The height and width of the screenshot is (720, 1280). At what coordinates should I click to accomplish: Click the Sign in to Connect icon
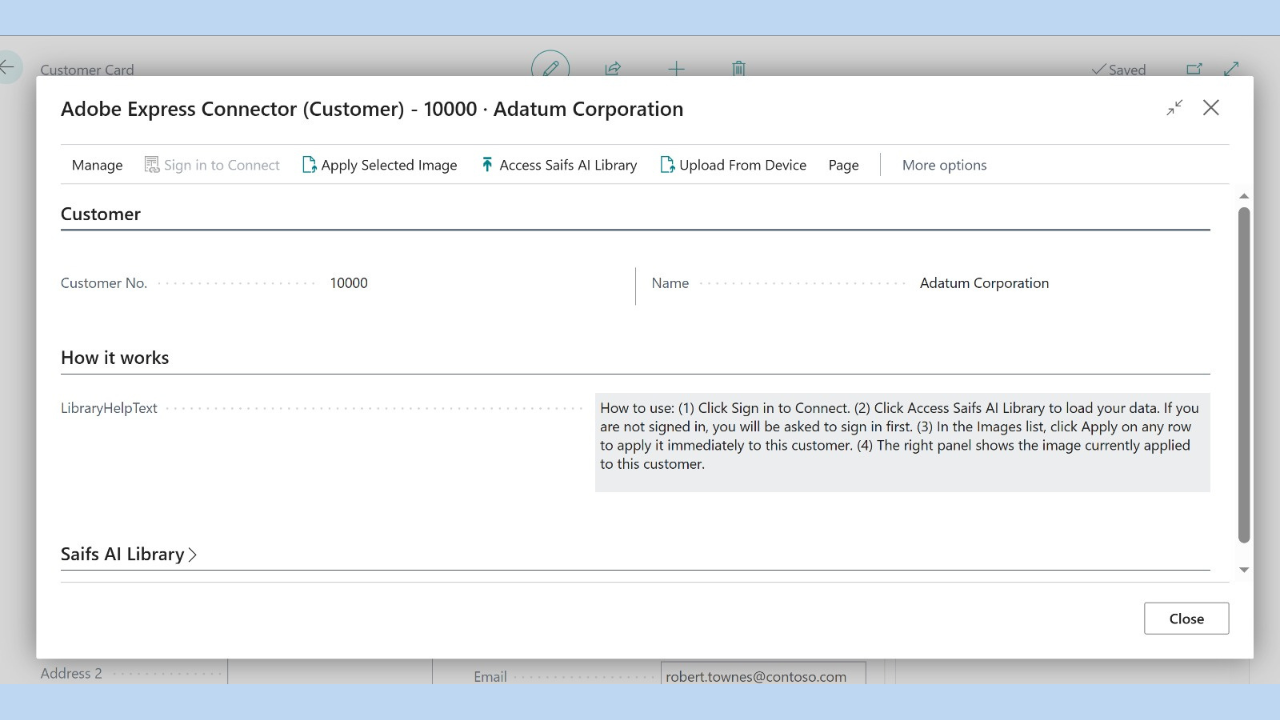tap(152, 165)
